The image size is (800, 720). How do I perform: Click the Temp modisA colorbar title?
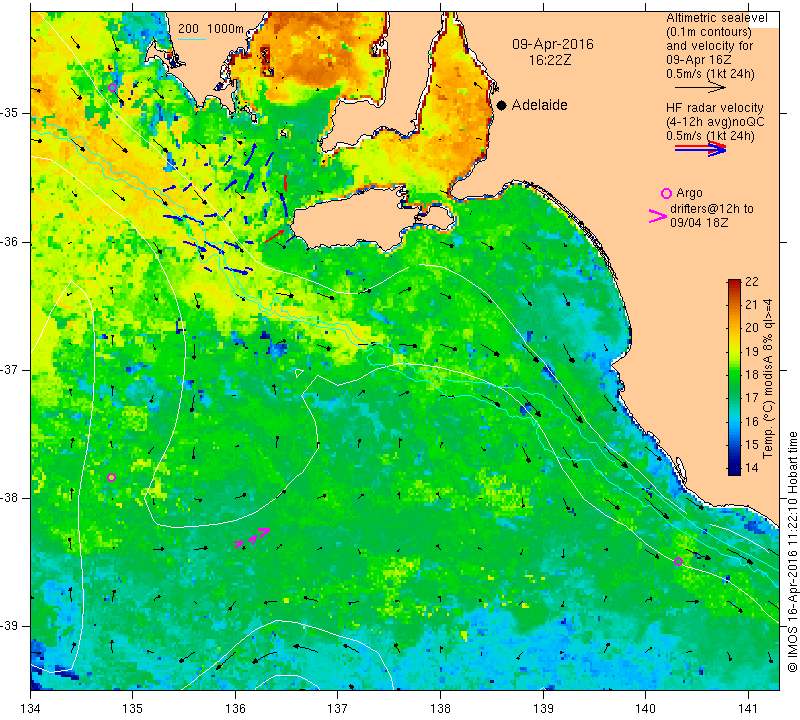point(767,378)
